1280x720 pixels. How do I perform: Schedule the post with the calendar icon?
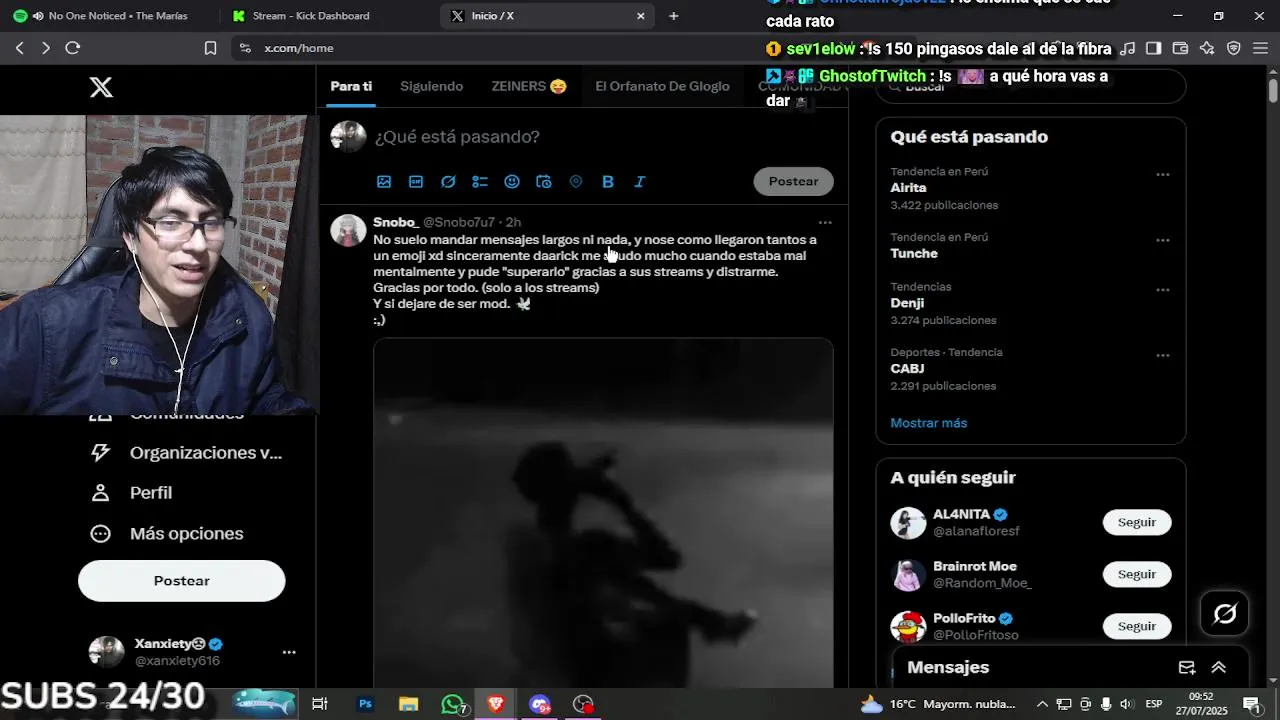pos(544,181)
